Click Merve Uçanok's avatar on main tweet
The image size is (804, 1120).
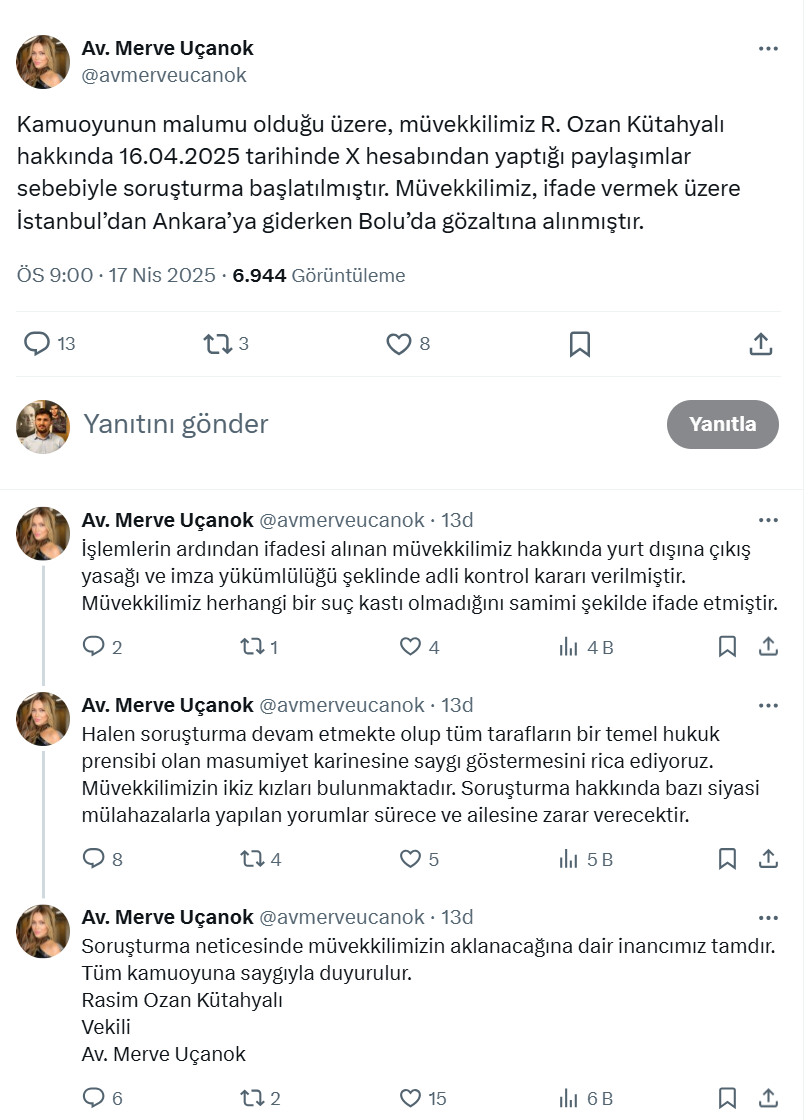pos(43,62)
